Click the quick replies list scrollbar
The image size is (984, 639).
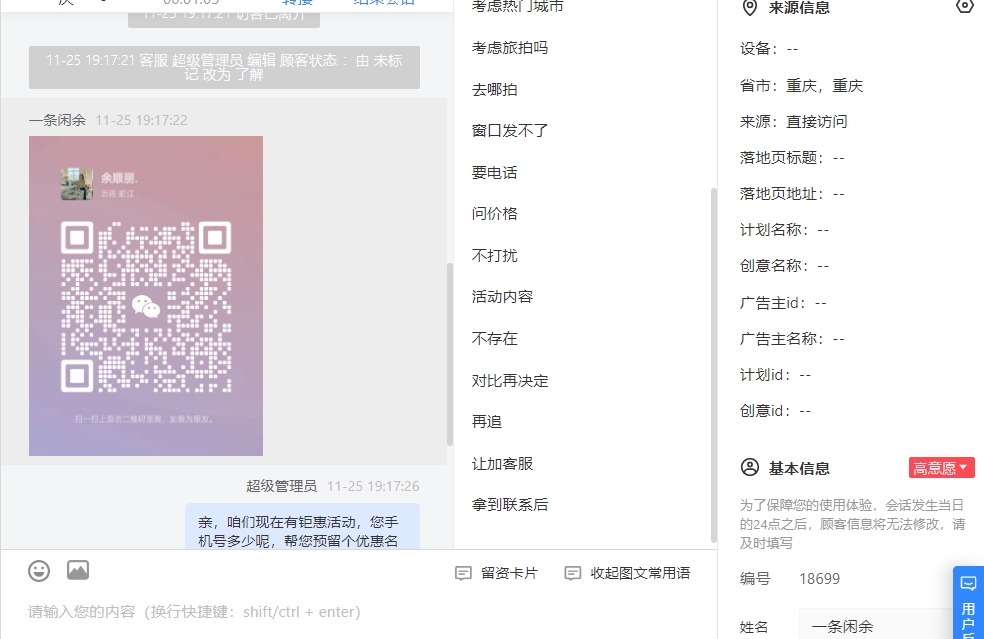pyautogui.click(x=714, y=365)
